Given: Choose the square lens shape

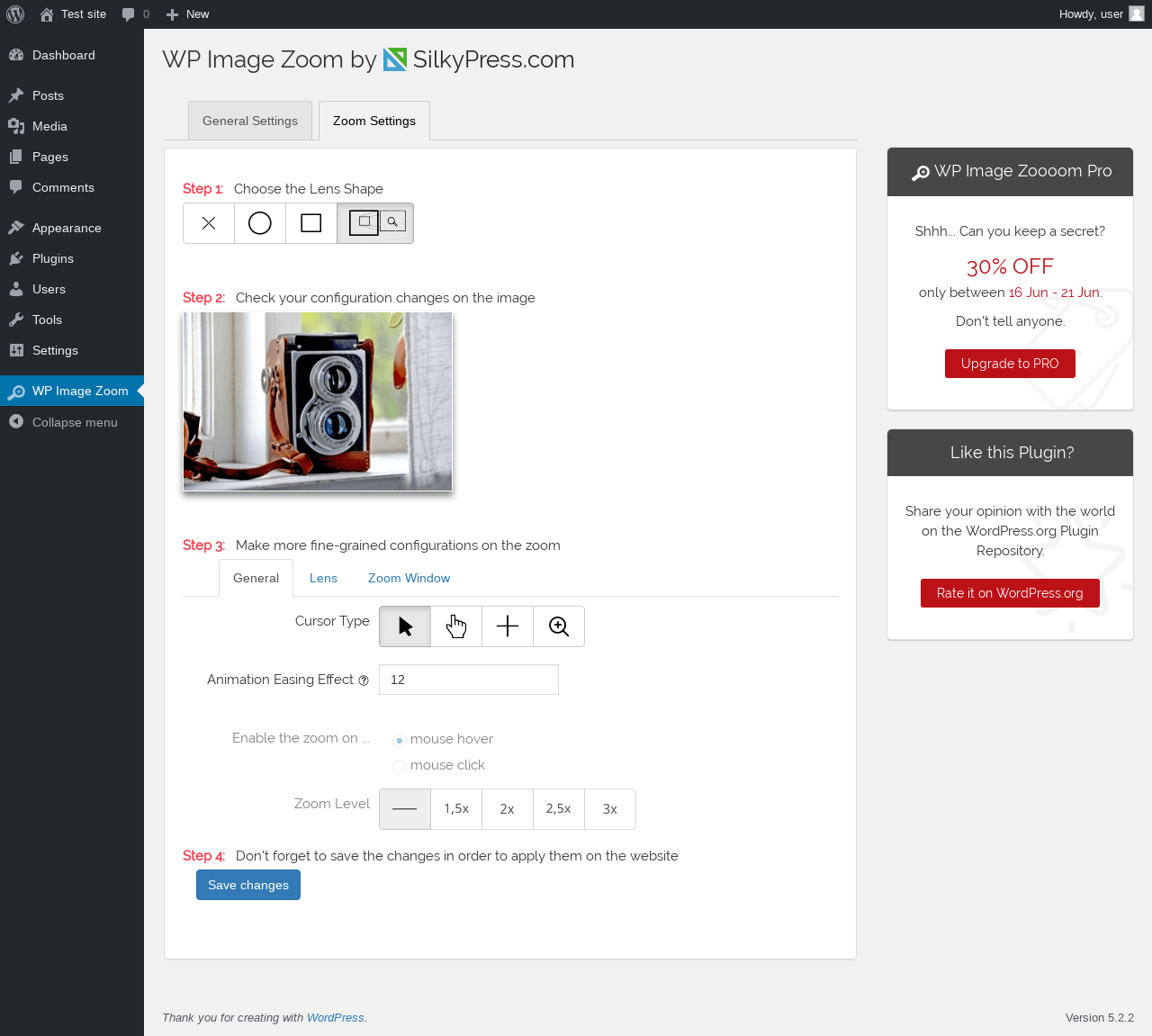Looking at the screenshot, I should point(311,223).
